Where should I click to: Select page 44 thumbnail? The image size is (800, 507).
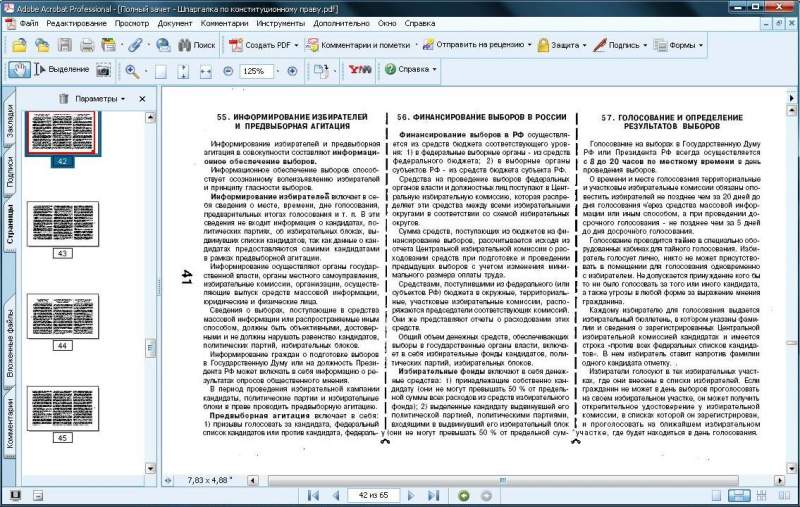click(63, 317)
